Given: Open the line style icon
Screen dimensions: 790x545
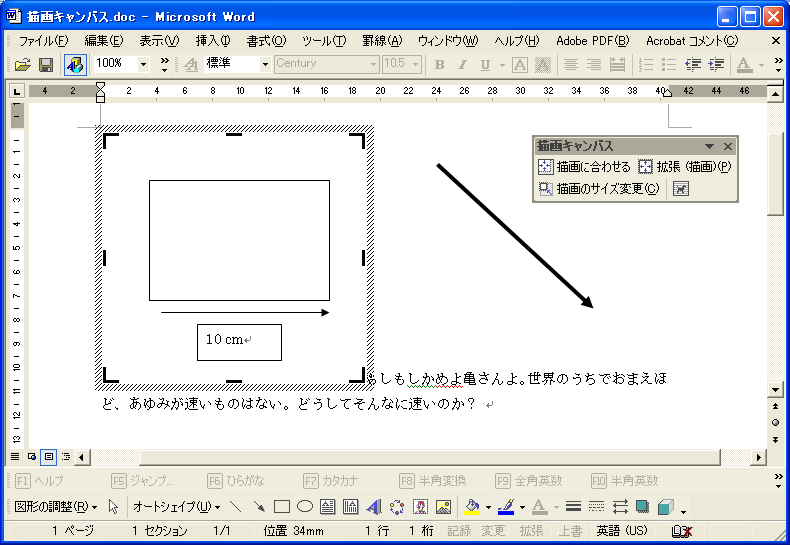Looking at the screenshot, I should pos(573,507).
